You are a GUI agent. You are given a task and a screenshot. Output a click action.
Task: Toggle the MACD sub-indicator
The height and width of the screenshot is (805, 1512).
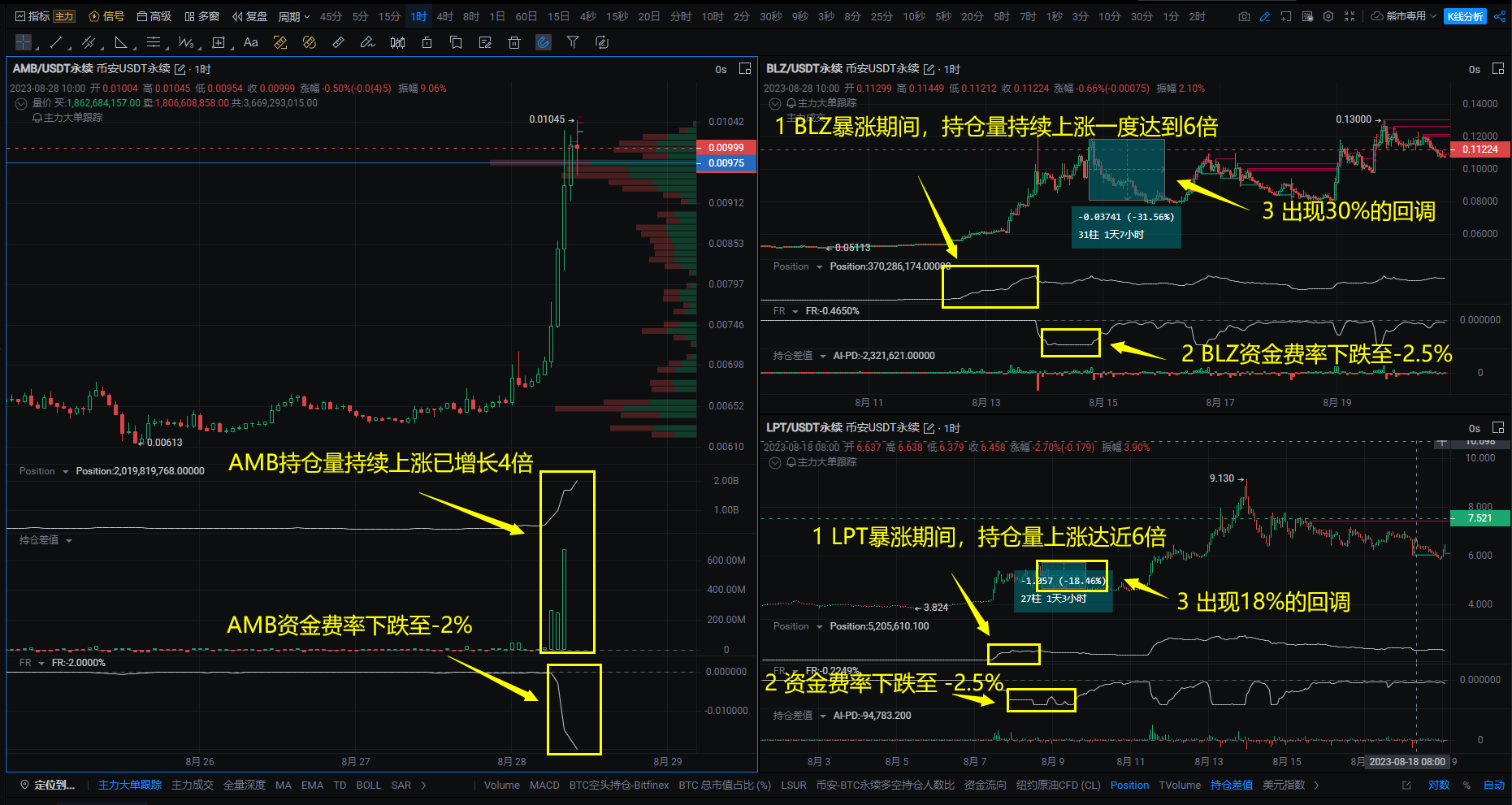(545, 785)
